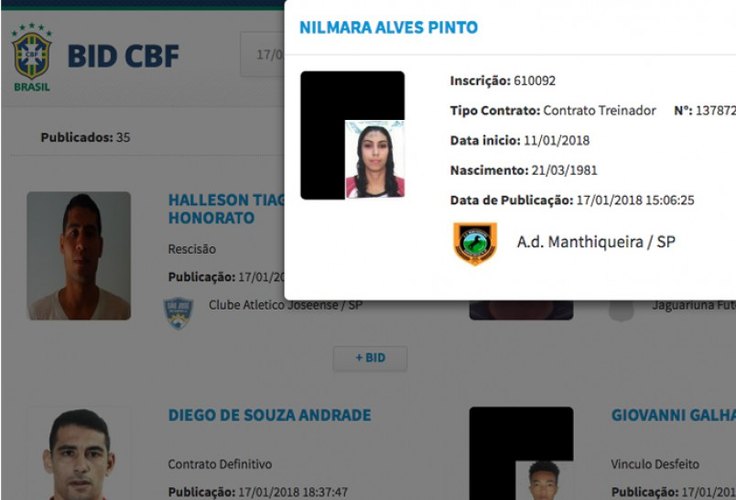736x500 pixels.
Task: Click the Jaguariuna club badge placeholder
Action: pyautogui.click(x=621, y=311)
